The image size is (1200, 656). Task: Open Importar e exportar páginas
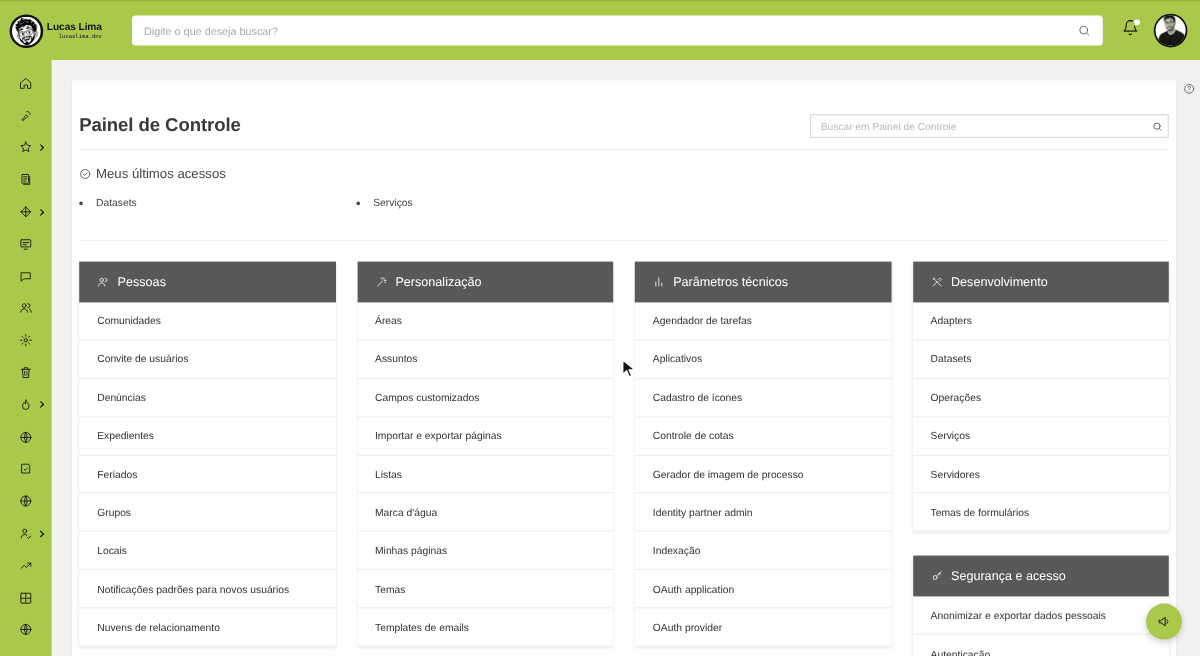pyautogui.click(x=485, y=436)
